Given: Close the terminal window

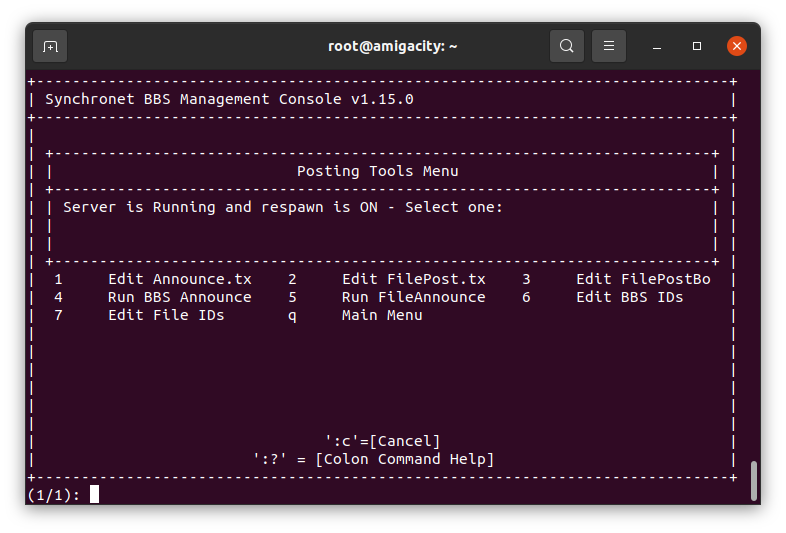Looking at the screenshot, I should [737, 46].
